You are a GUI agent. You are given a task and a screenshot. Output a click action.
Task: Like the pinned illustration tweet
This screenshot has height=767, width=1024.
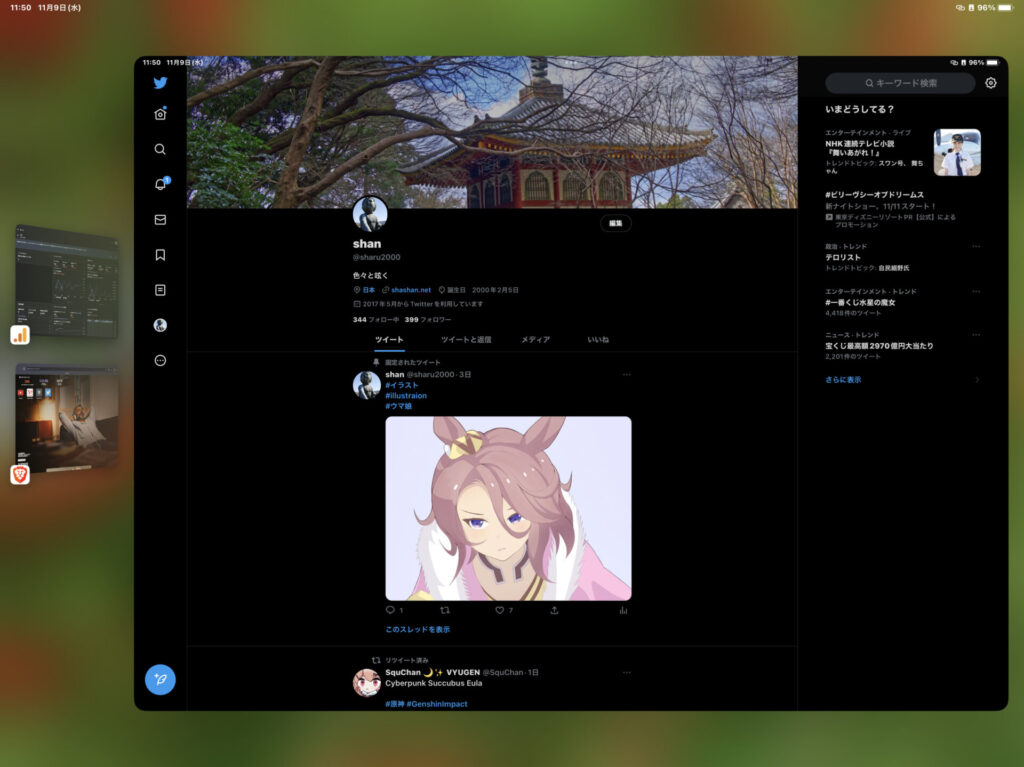[500, 610]
